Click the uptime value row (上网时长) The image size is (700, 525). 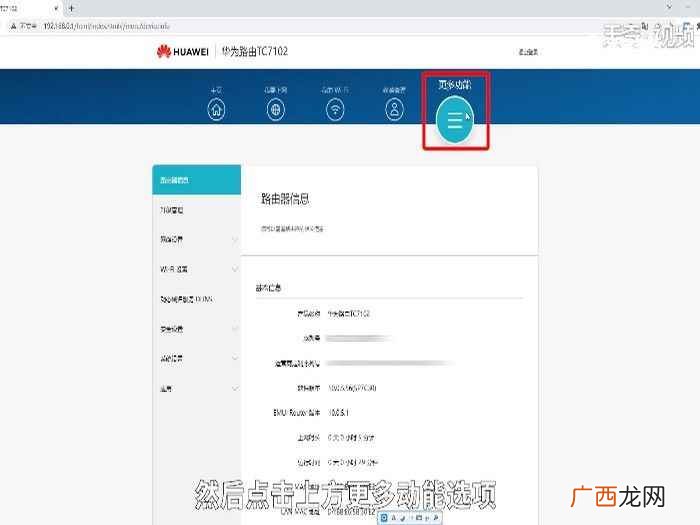(351, 438)
